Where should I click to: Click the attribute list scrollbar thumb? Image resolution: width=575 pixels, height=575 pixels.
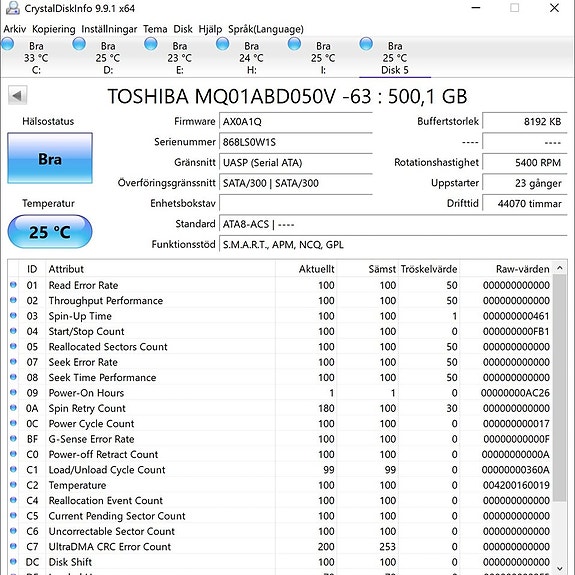point(560,388)
